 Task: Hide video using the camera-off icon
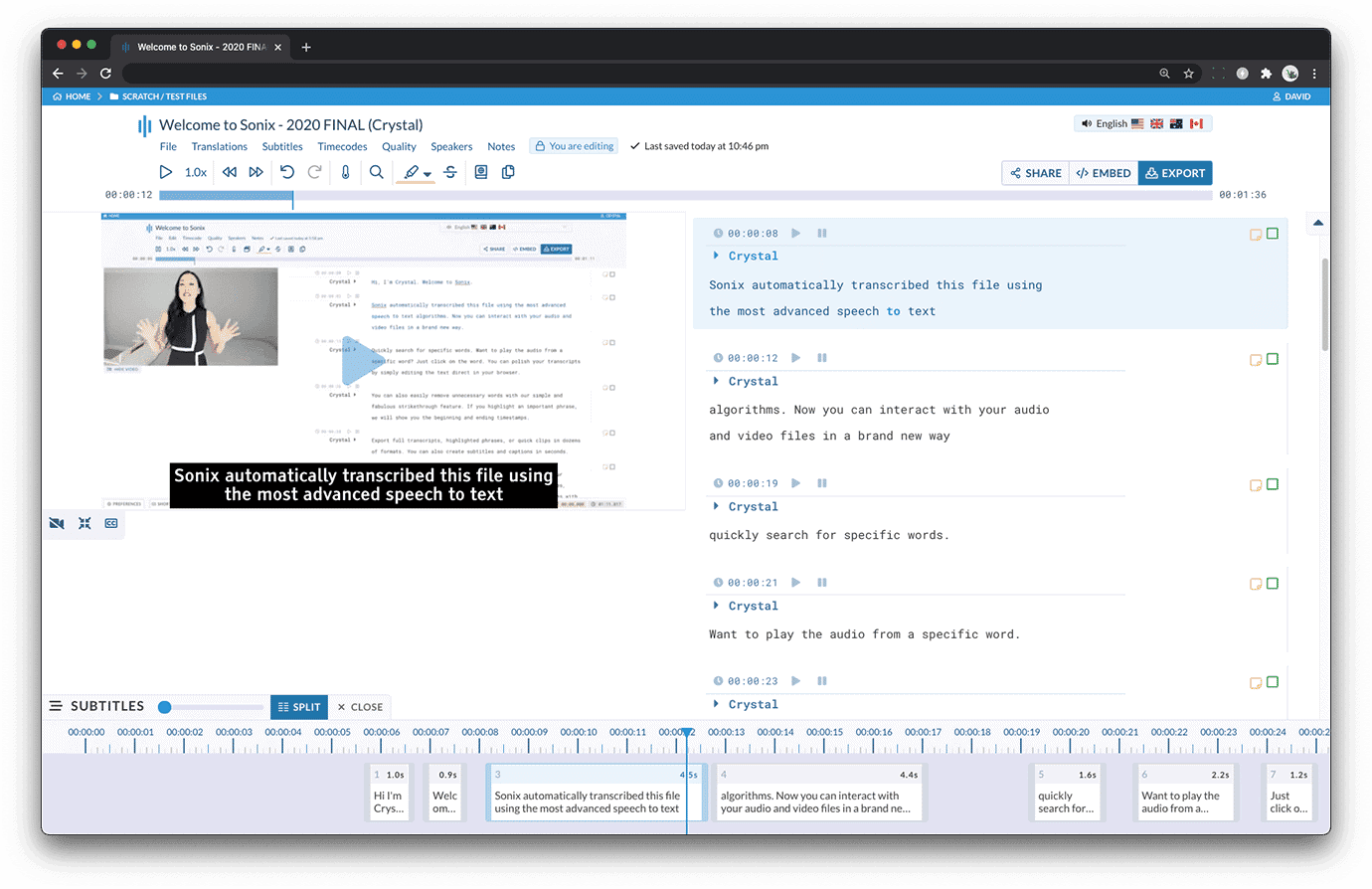click(57, 523)
